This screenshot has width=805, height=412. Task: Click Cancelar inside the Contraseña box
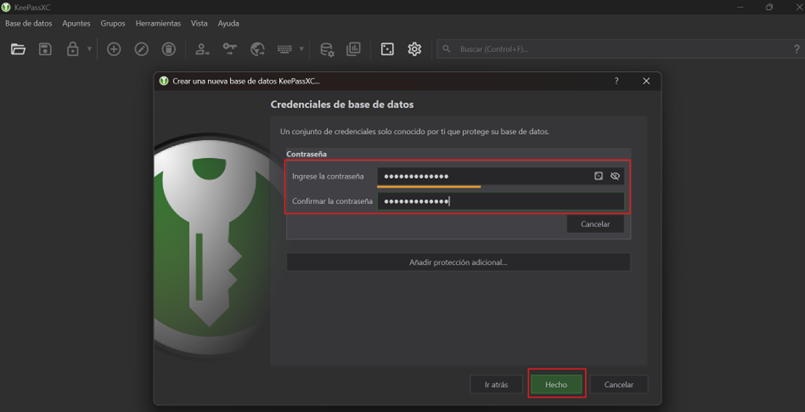click(595, 224)
